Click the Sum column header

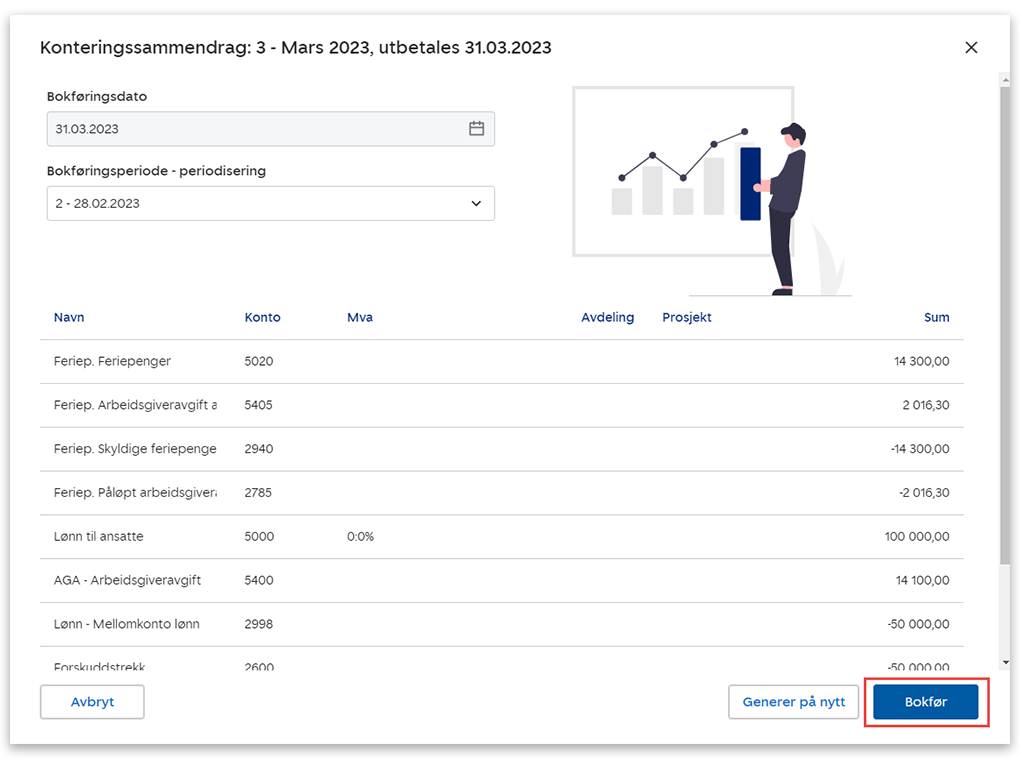pyautogui.click(x=936, y=317)
